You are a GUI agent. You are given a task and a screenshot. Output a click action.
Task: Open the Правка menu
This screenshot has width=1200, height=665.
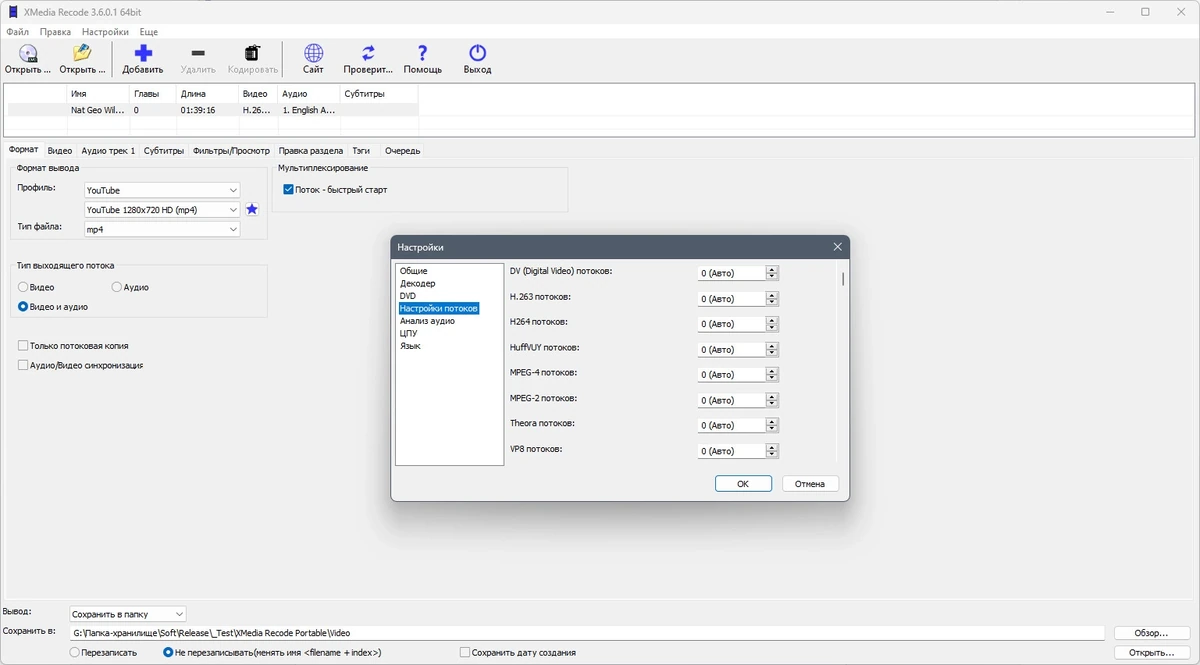(55, 32)
